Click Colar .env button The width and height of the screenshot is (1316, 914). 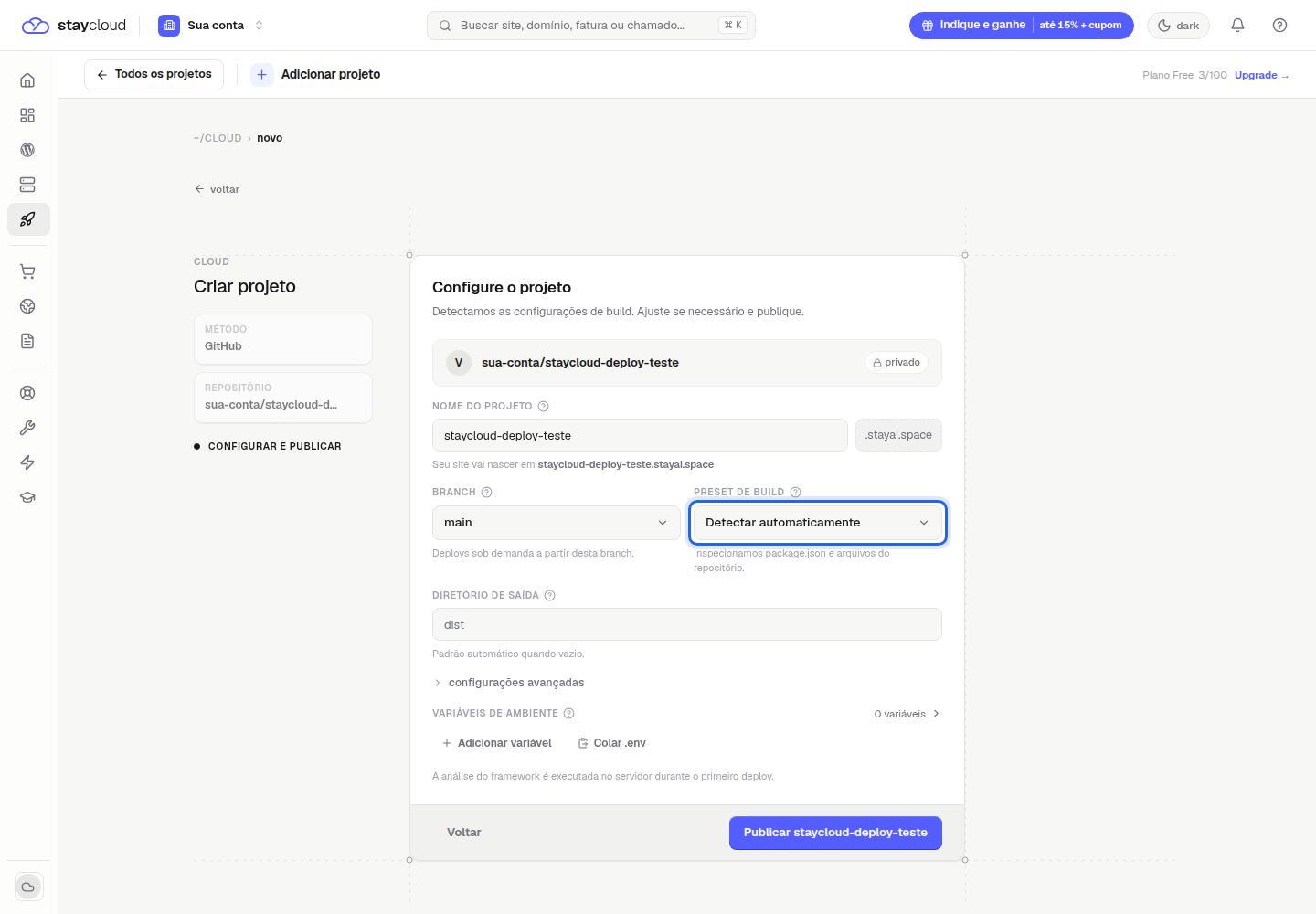coord(612,743)
